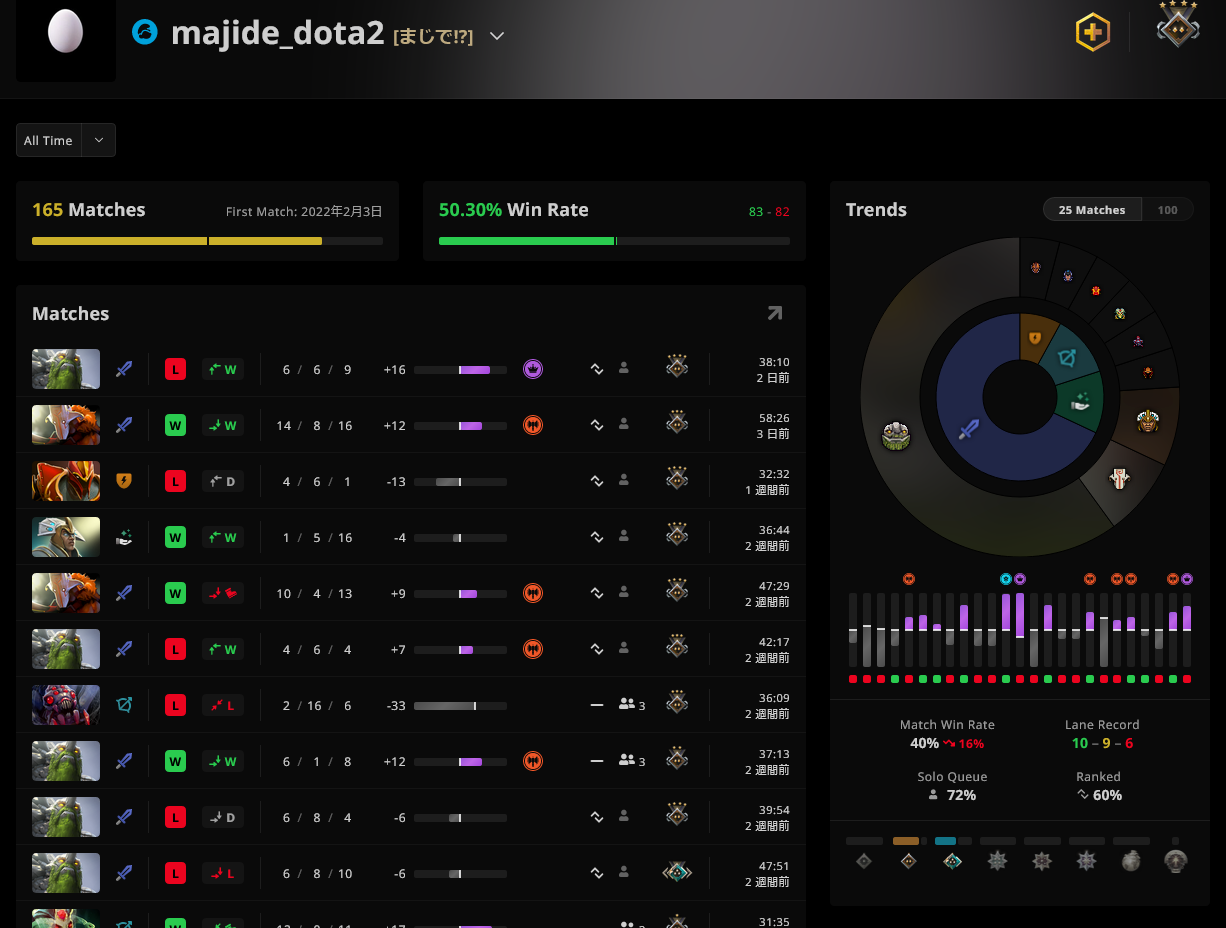The height and width of the screenshot is (928, 1226).
Task: Click the red L result badge in the 39:54 match
Action: tap(175, 817)
